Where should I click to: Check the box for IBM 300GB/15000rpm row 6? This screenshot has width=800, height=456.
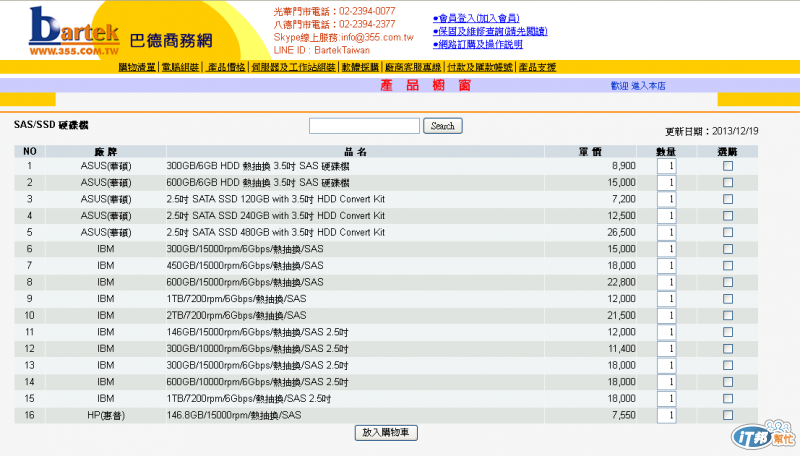[x=728, y=249]
